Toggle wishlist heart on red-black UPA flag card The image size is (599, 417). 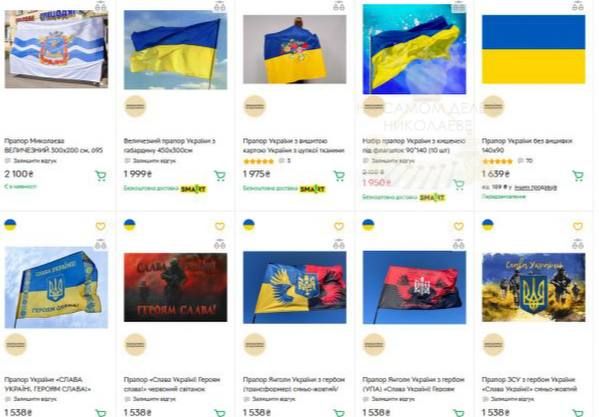point(458,226)
